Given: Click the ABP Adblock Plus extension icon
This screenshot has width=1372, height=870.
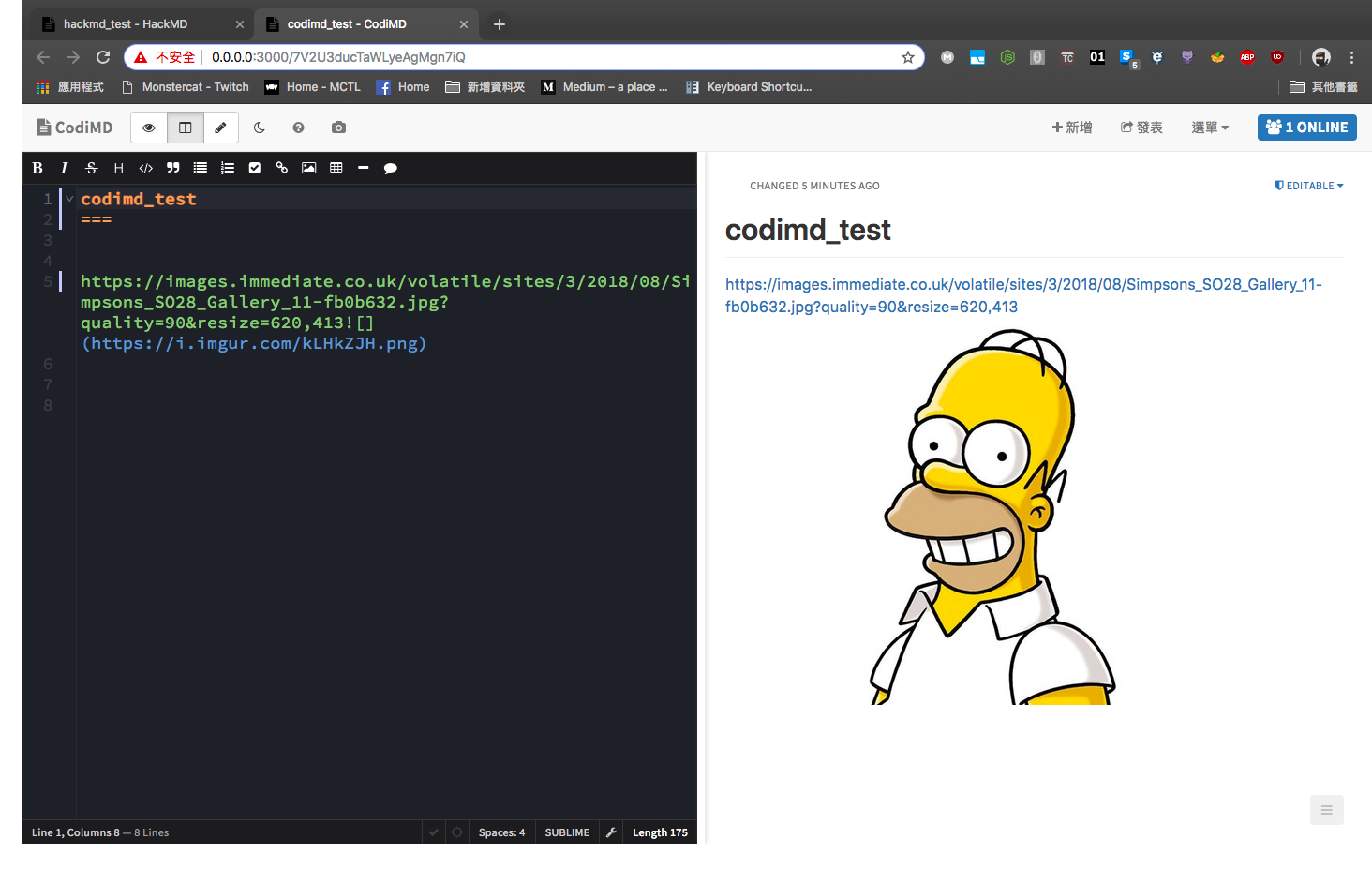Looking at the screenshot, I should pos(1247,57).
